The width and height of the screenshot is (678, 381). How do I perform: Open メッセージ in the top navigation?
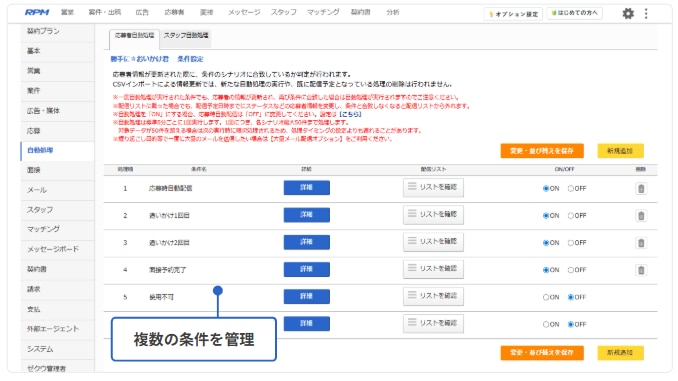click(244, 12)
